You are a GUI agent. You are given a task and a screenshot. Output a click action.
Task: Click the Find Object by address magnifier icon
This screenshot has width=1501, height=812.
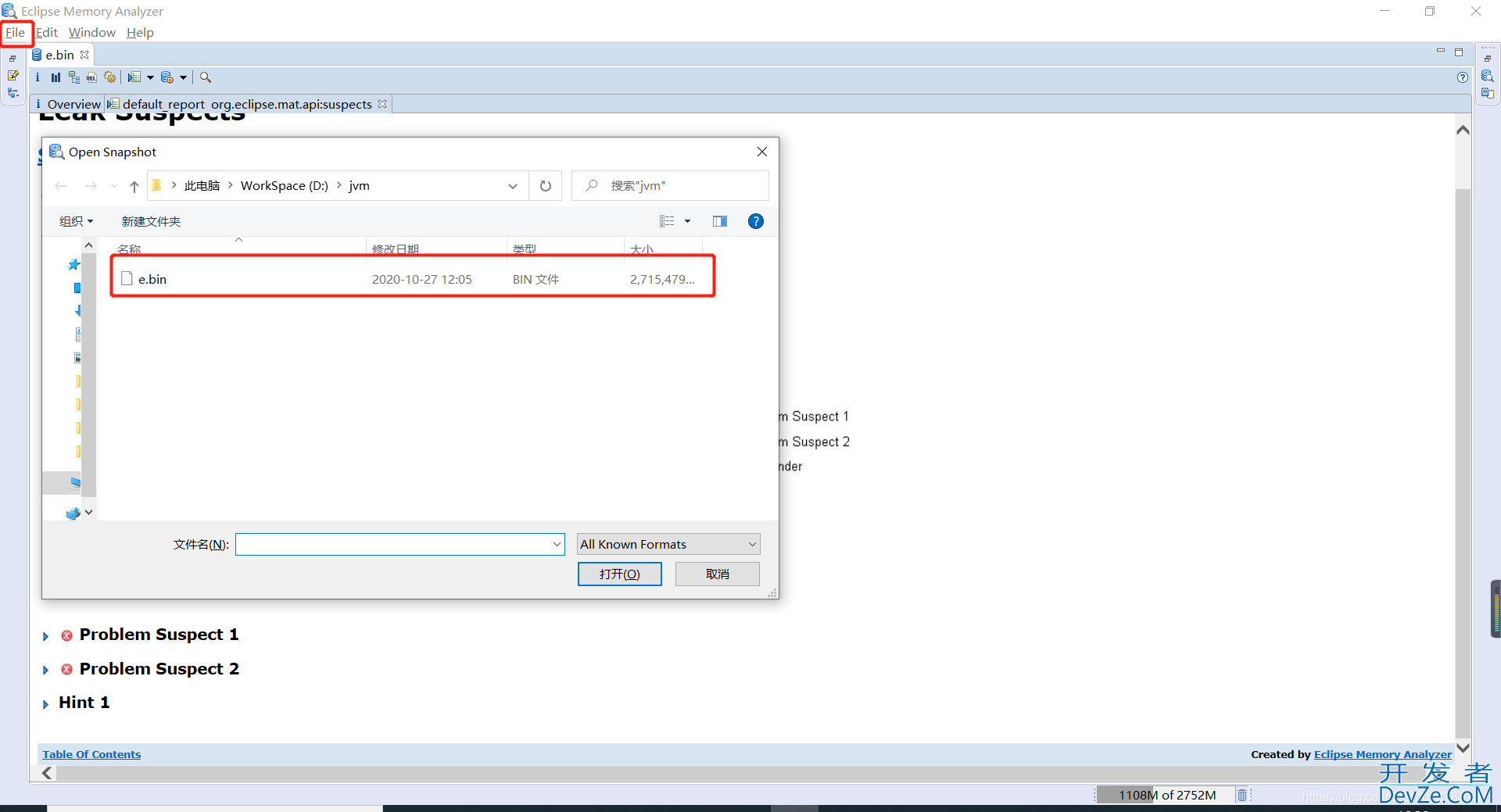pyautogui.click(x=206, y=77)
